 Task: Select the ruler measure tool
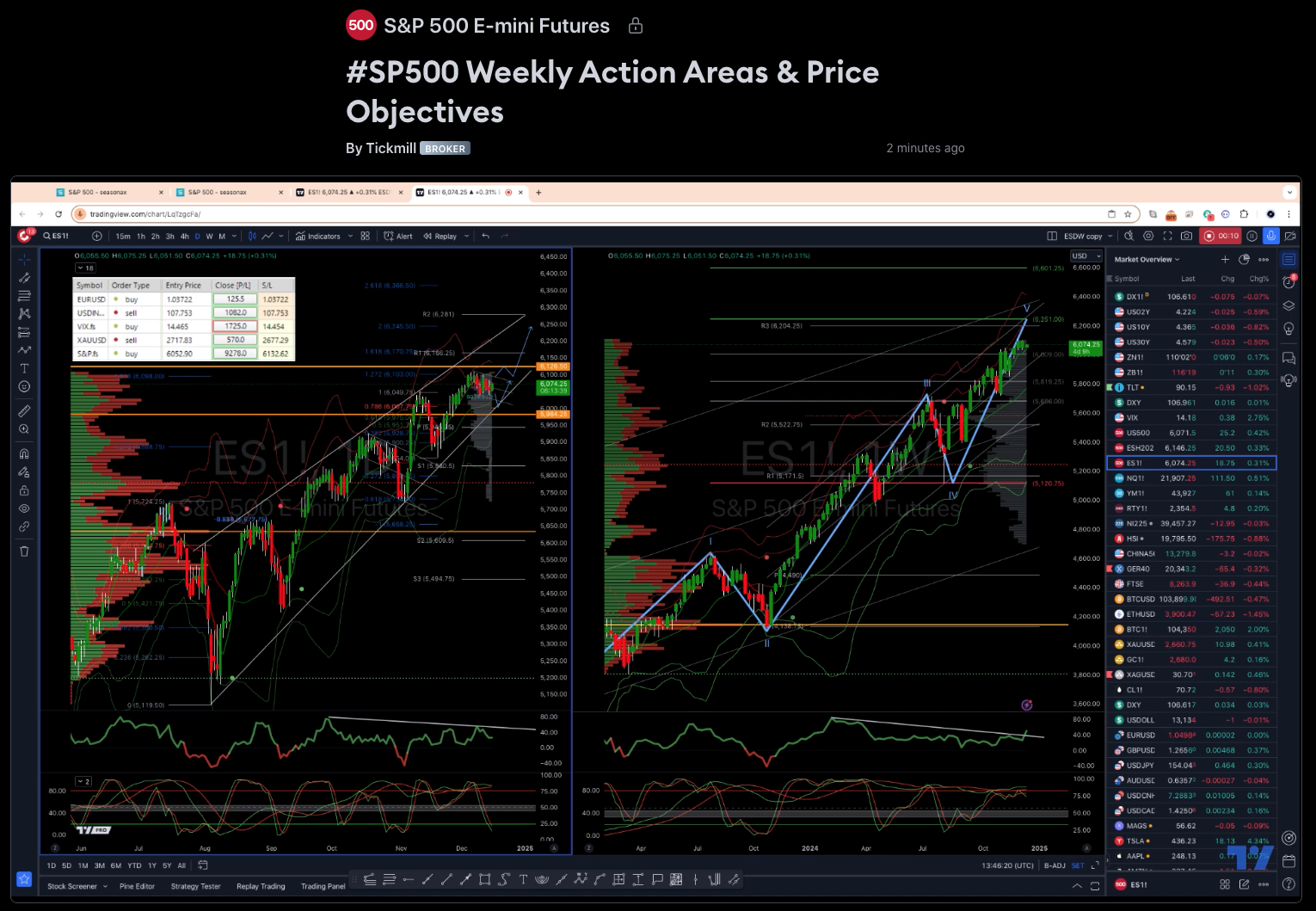point(24,410)
